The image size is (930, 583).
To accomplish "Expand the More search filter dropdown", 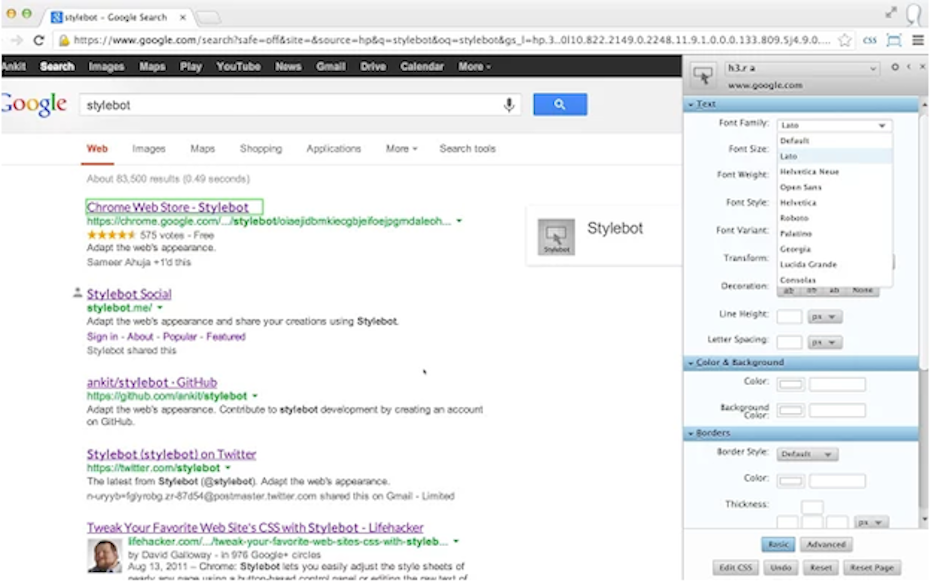I will click(402, 149).
